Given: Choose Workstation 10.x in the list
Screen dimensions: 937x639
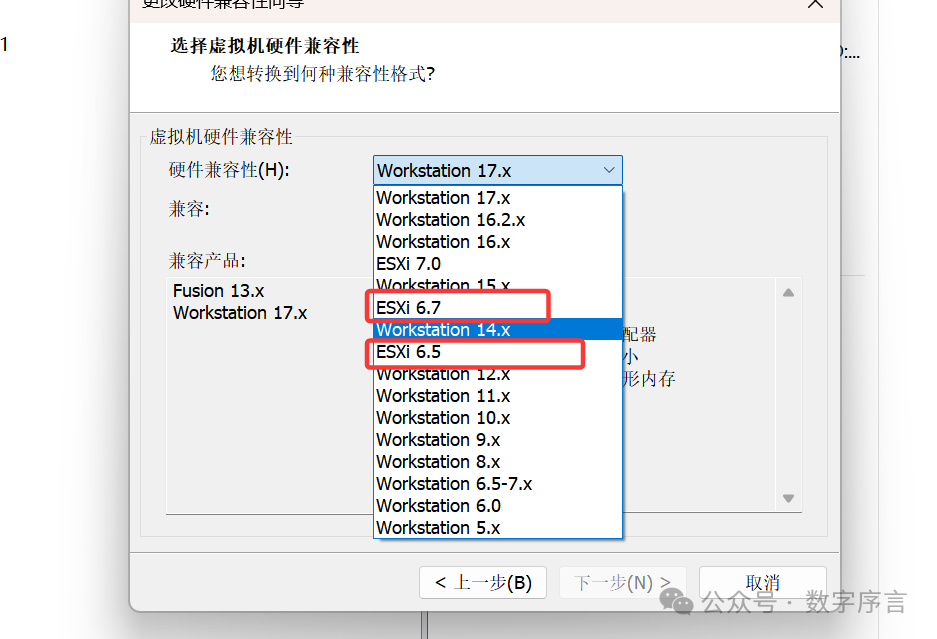Looking at the screenshot, I should (x=497, y=418).
